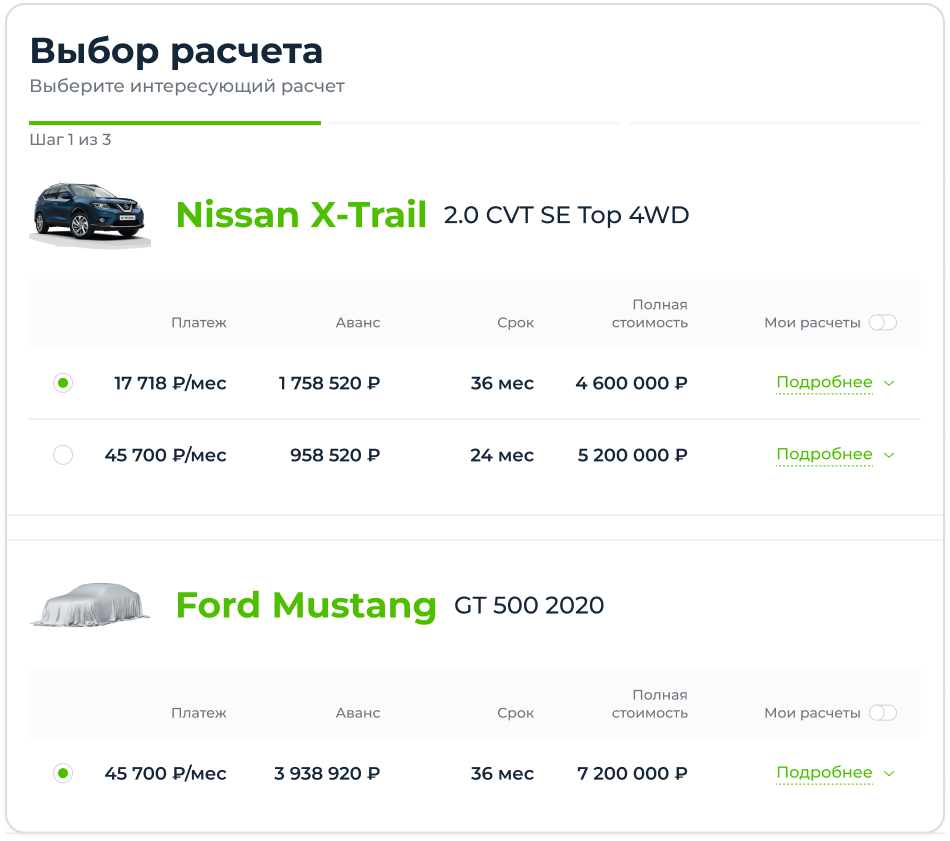This screenshot has width=950, height=841.
Task: Enable Мои расчеты switch for Ford Mustang
Action: pyautogui.click(x=882, y=713)
